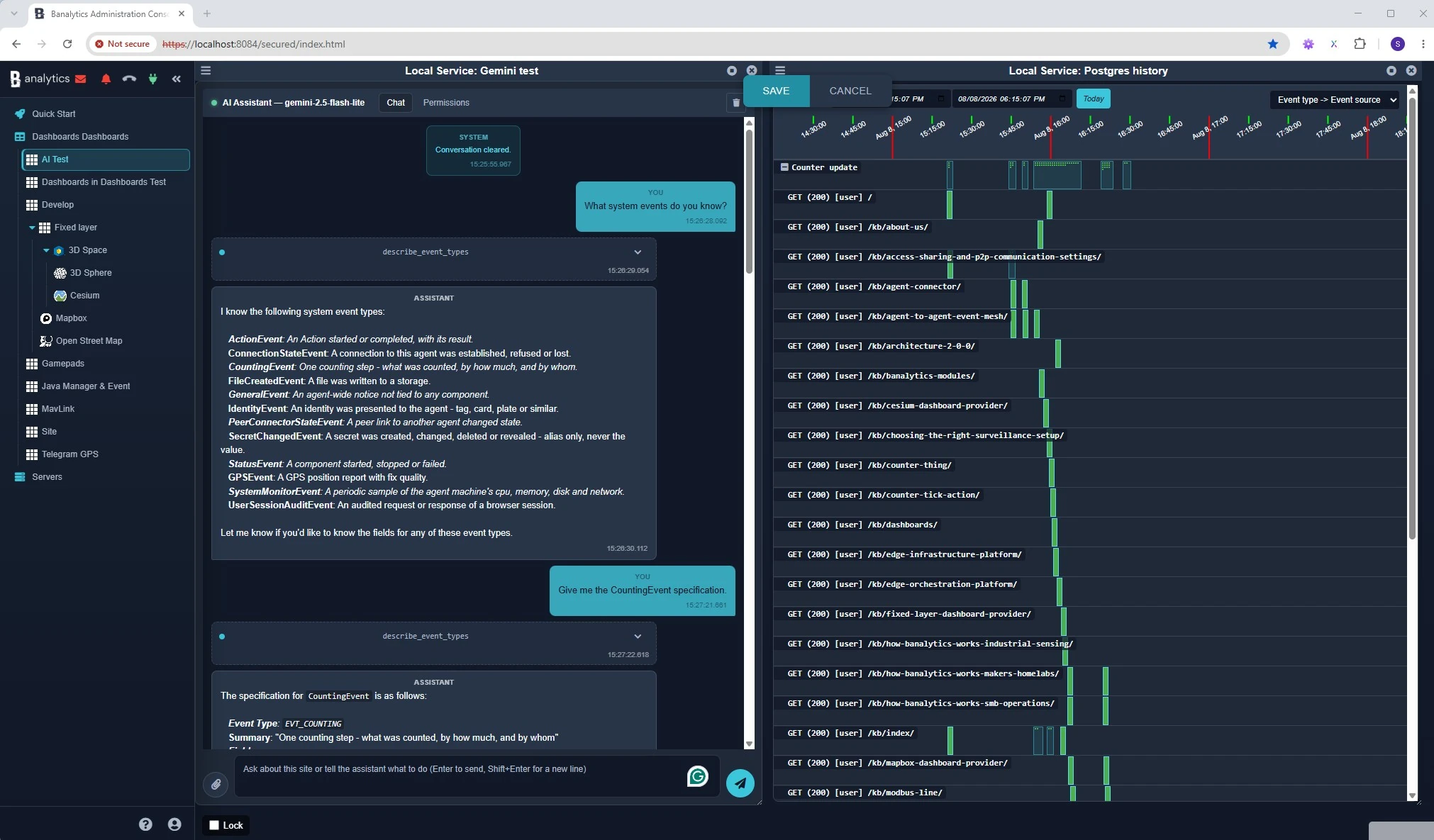Click chat scrollbar down arrow
The image size is (1434, 840).
(749, 744)
